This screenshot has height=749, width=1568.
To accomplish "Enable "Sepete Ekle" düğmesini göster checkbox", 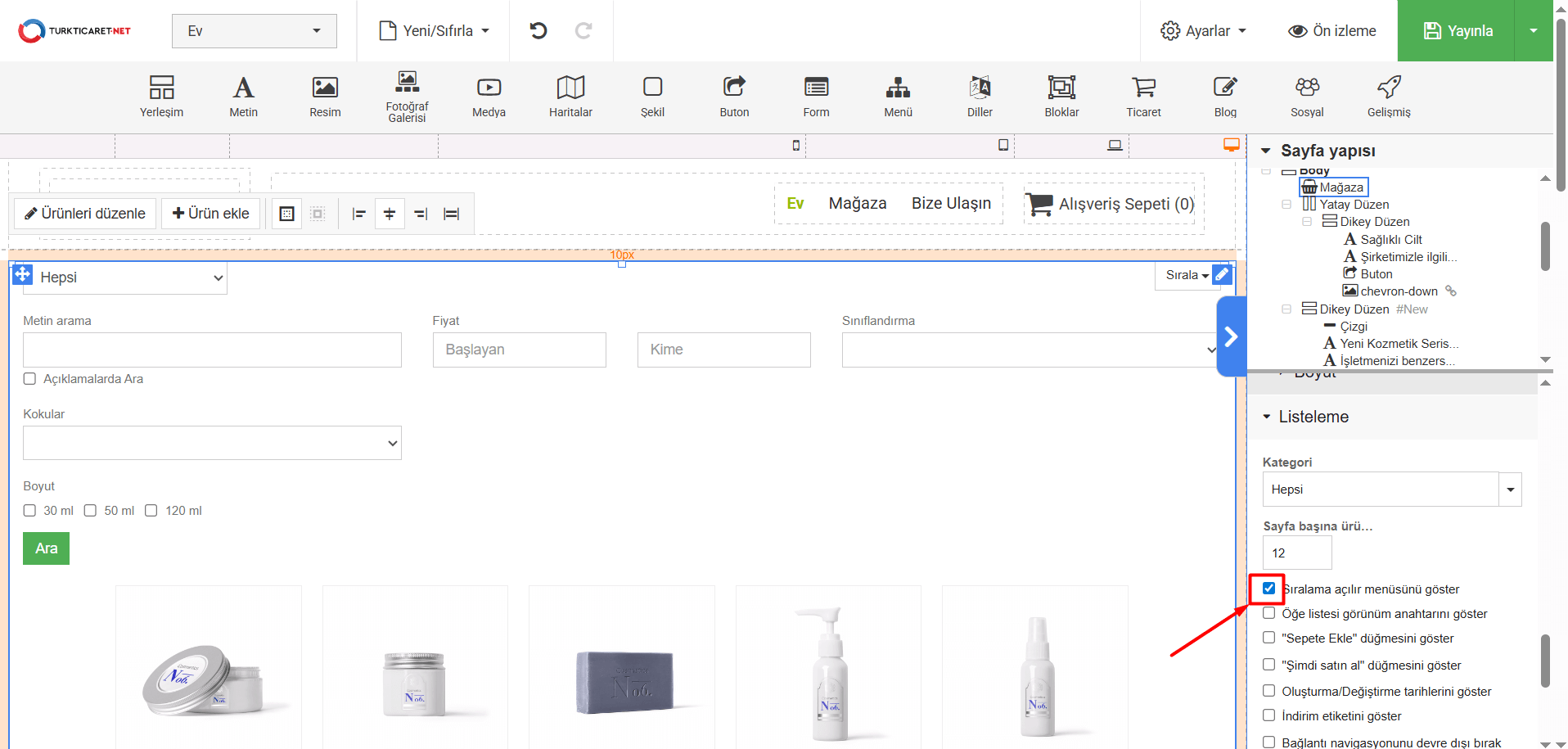I will 1268,638.
